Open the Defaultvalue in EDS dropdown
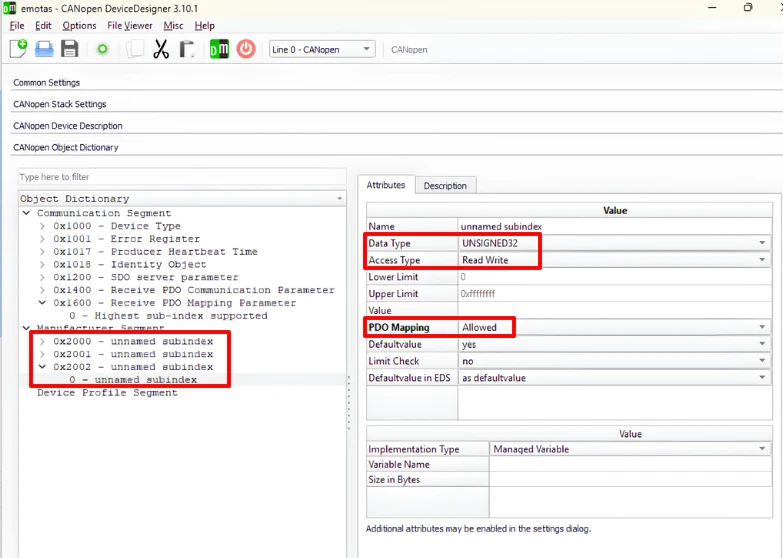The height and width of the screenshot is (558, 783). 615,378
